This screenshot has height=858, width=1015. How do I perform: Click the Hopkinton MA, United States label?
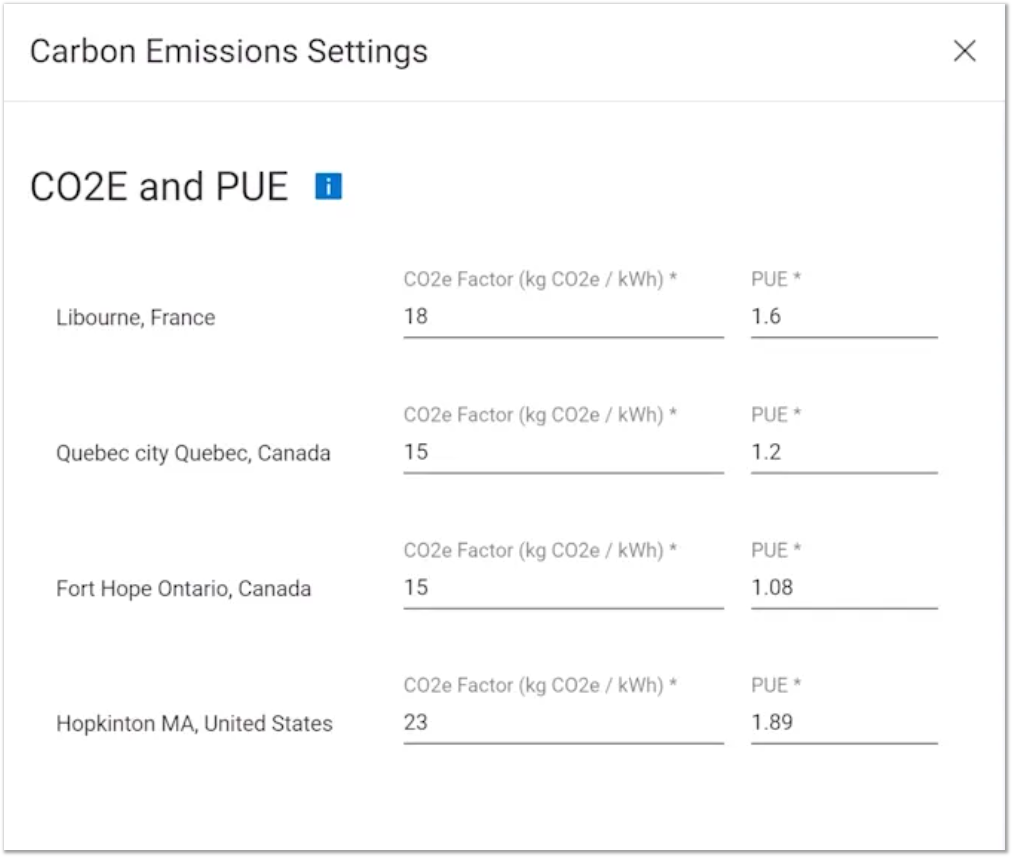coord(195,725)
